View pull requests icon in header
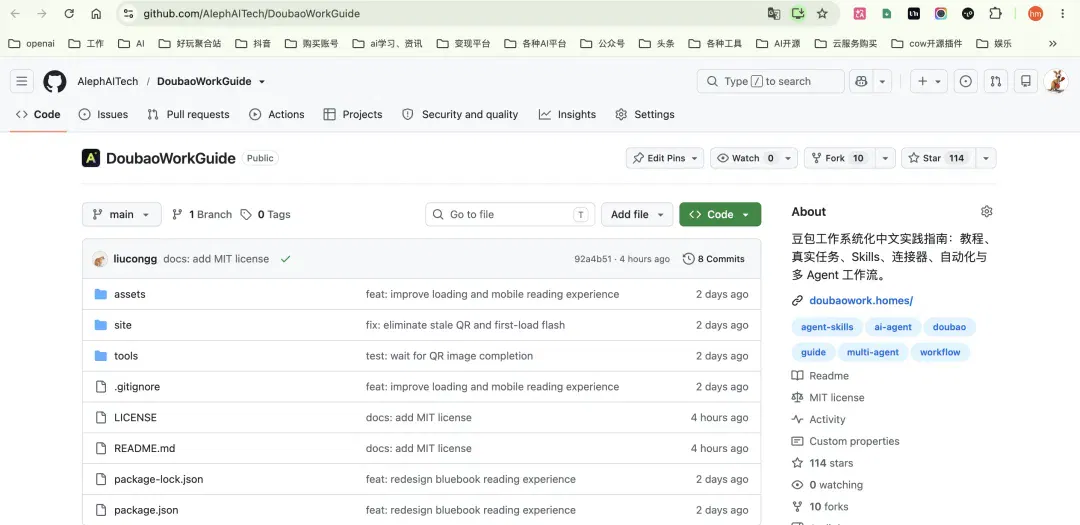This screenshot has height=525, width=1080. [x=995, y=81]
